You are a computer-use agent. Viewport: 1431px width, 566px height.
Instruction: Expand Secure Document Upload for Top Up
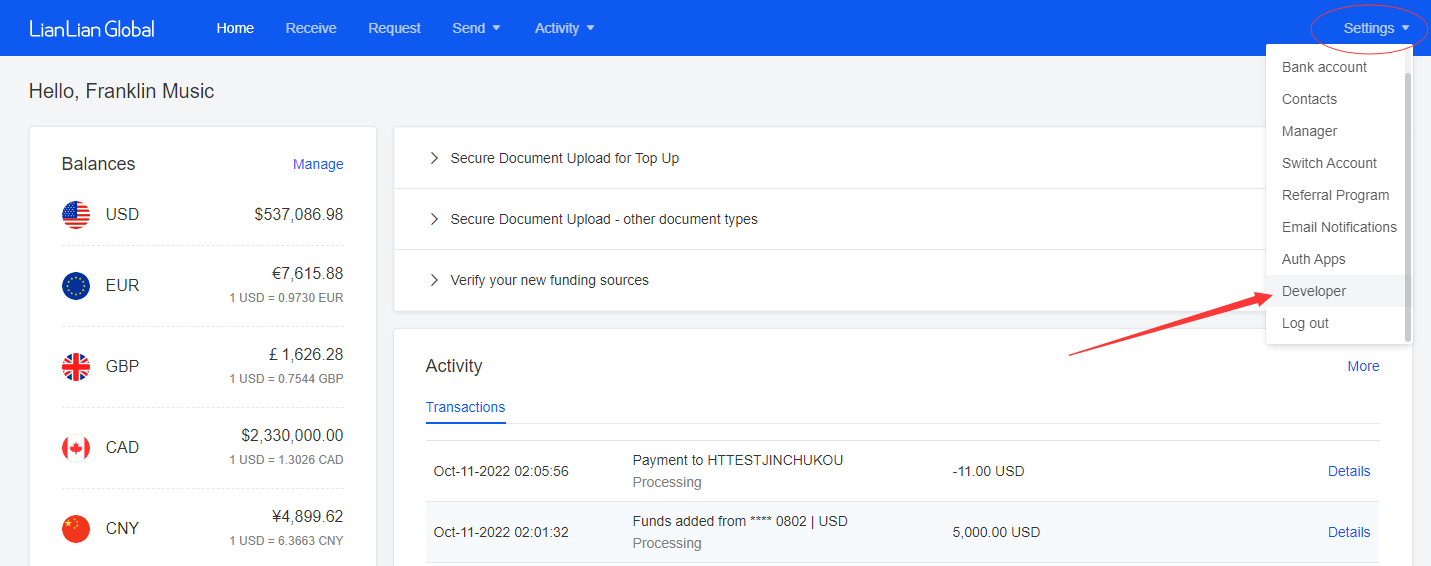click(x=564, y=158)
